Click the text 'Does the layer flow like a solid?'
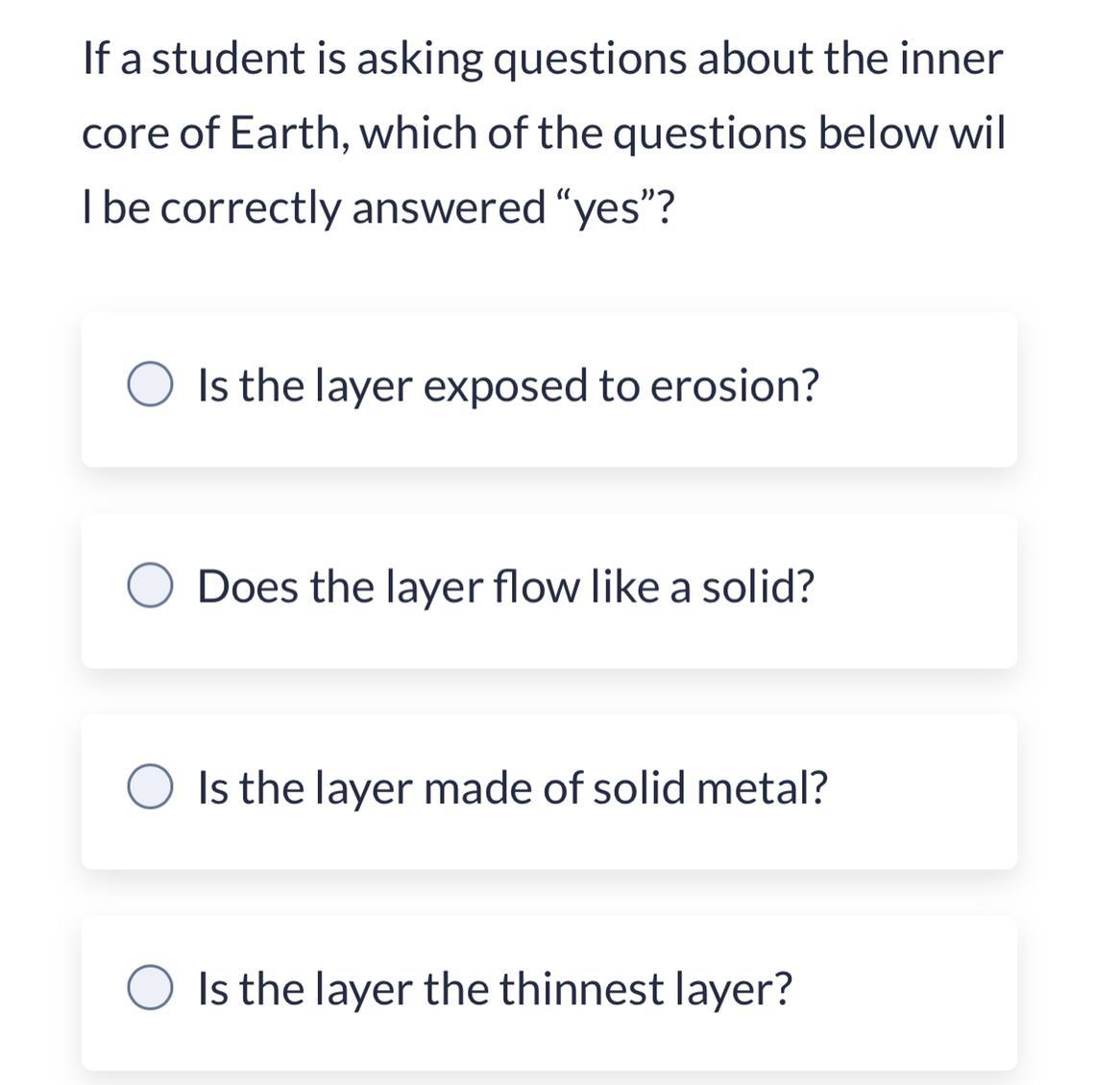1120x1085 pixels. tap(506, 587)
